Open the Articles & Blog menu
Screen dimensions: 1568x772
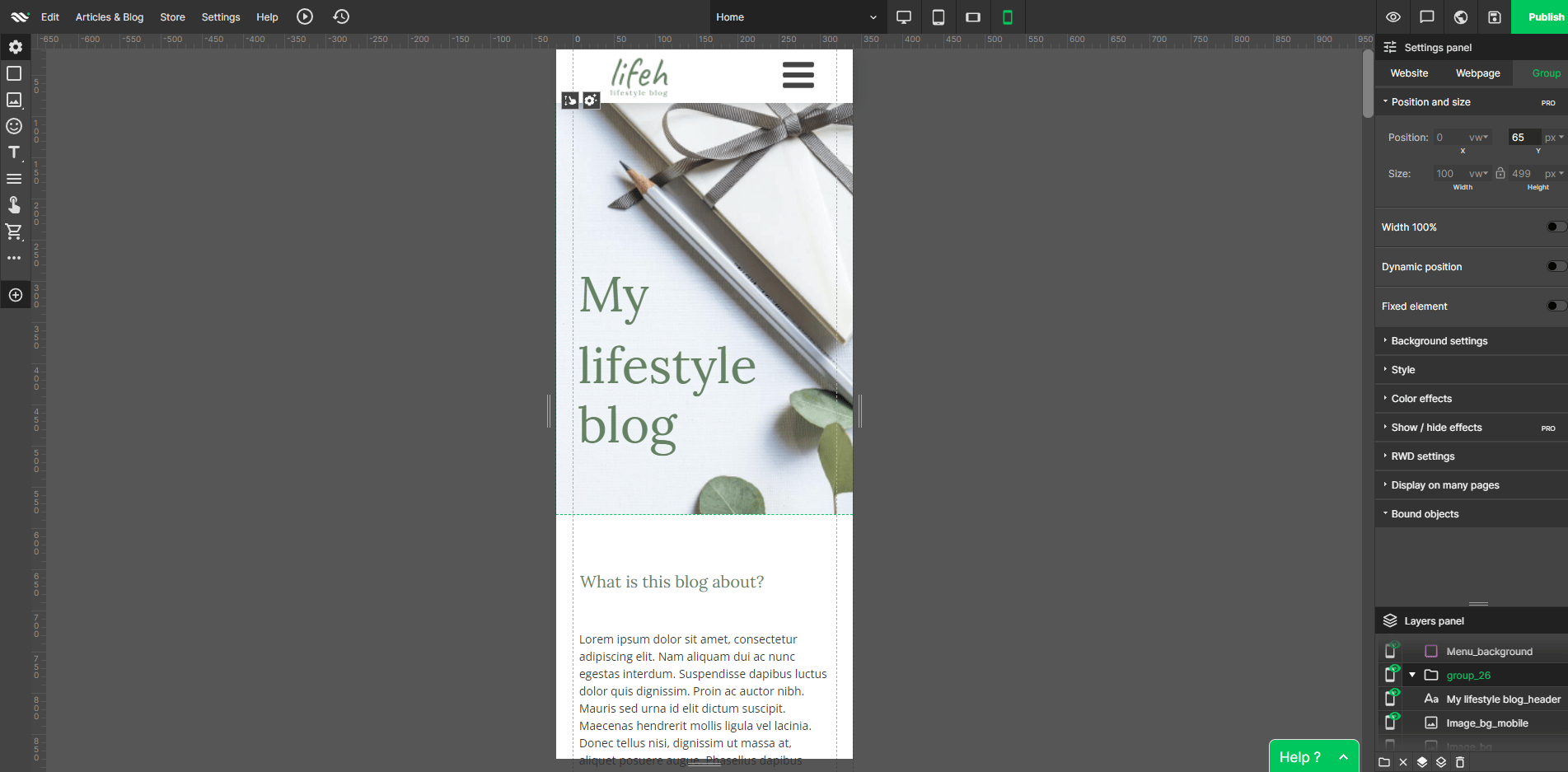coord(109,16)
